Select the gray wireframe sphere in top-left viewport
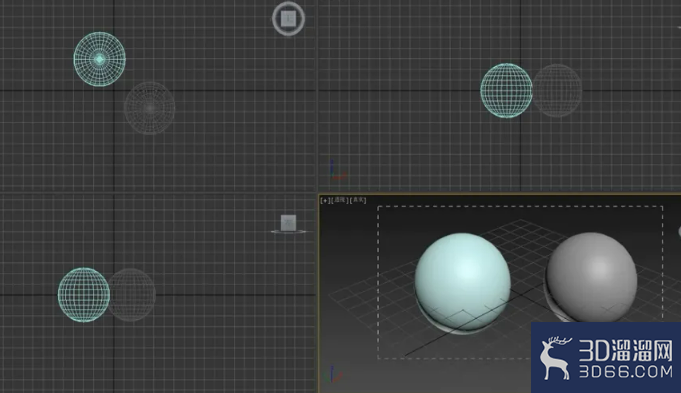The width and height of the screenshot is (681, 393). [x=150, y=108]
